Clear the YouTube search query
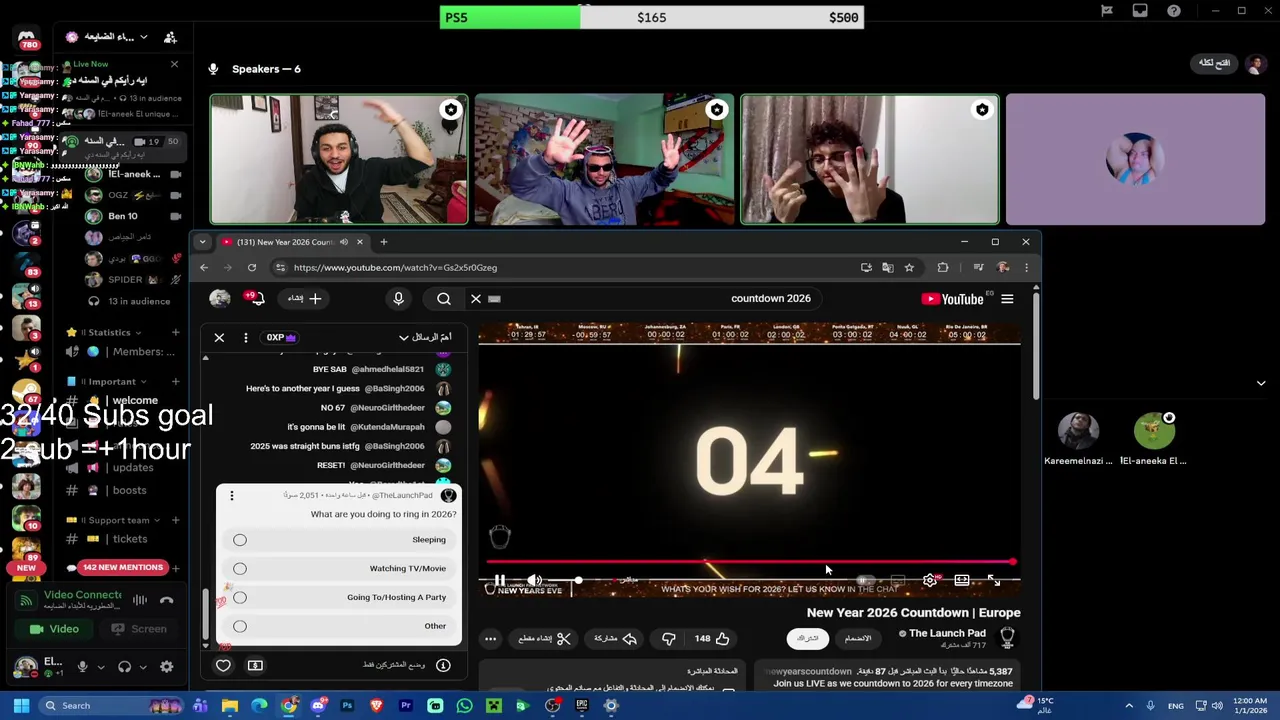 pos(476,298)
